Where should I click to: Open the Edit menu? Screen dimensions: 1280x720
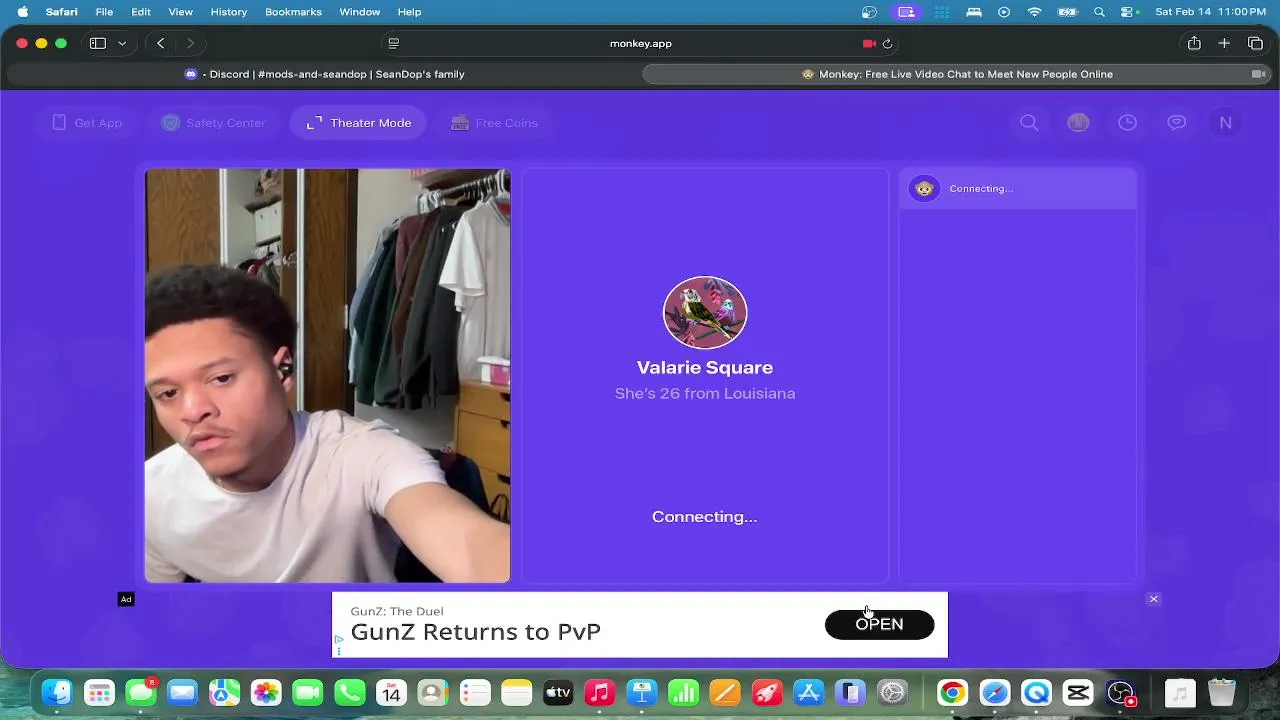141,12
